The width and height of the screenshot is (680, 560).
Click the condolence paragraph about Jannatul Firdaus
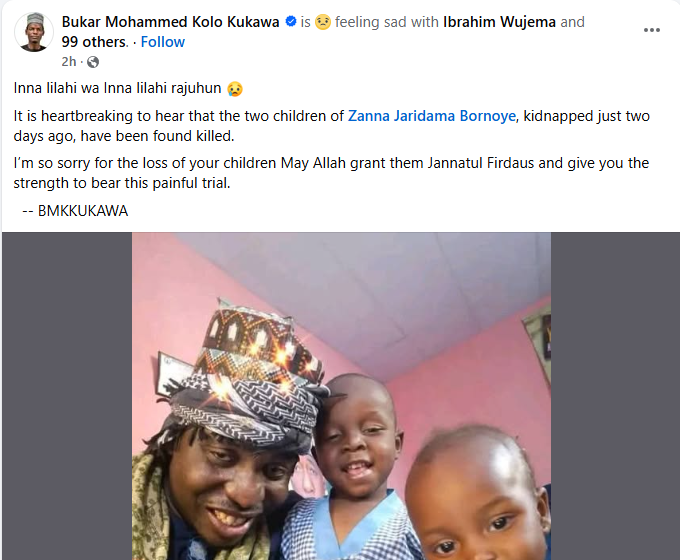(331, 173)
